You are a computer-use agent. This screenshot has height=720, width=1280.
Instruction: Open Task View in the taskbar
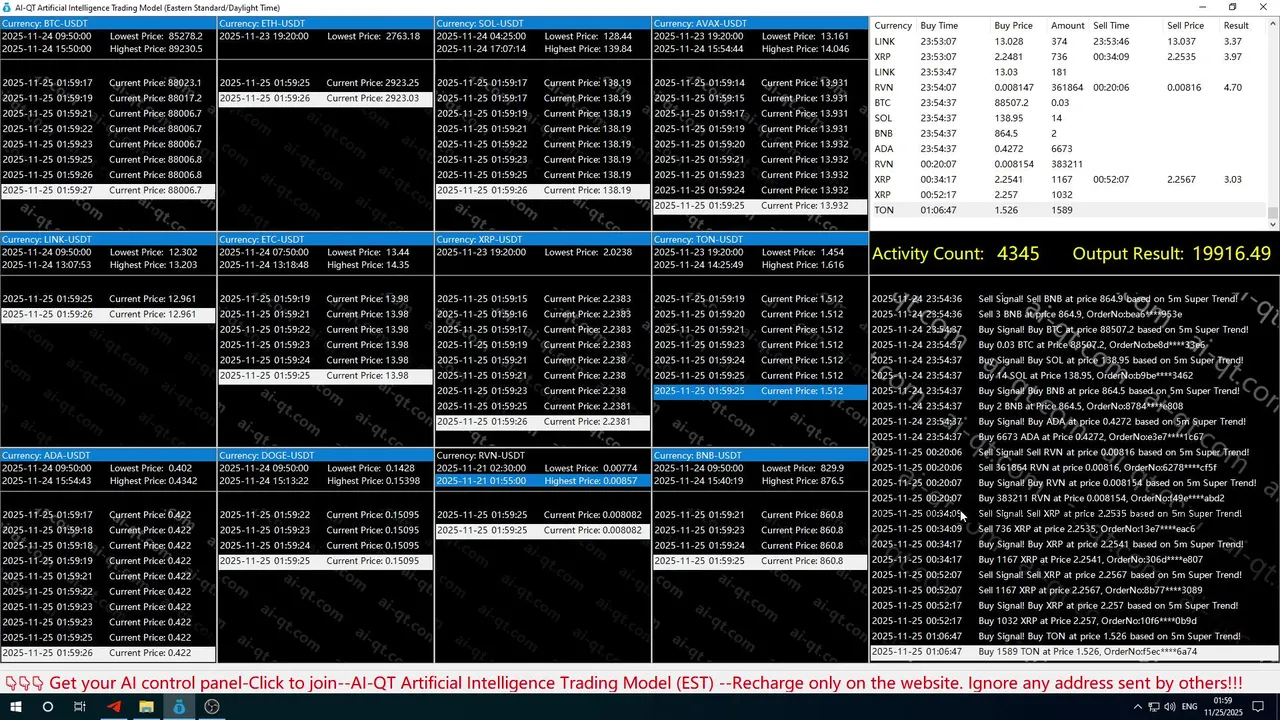tap(80, 706)
